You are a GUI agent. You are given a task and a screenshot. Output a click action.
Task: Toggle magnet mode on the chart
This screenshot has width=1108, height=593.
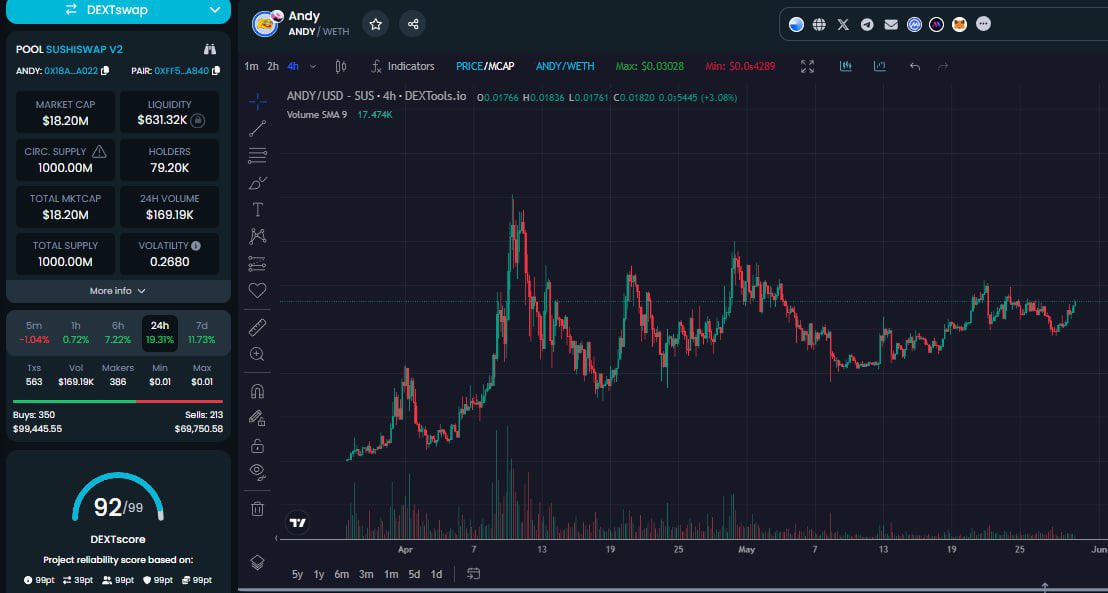(258, 391)
